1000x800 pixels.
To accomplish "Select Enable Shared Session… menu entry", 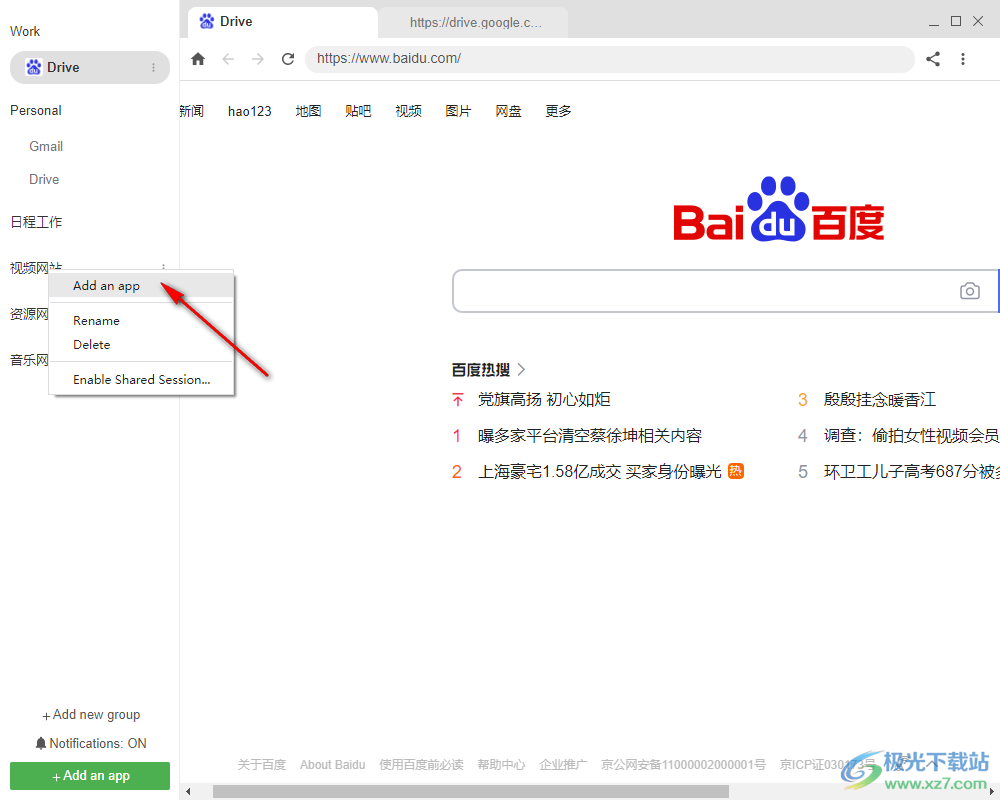I will [x=142, y=380].
